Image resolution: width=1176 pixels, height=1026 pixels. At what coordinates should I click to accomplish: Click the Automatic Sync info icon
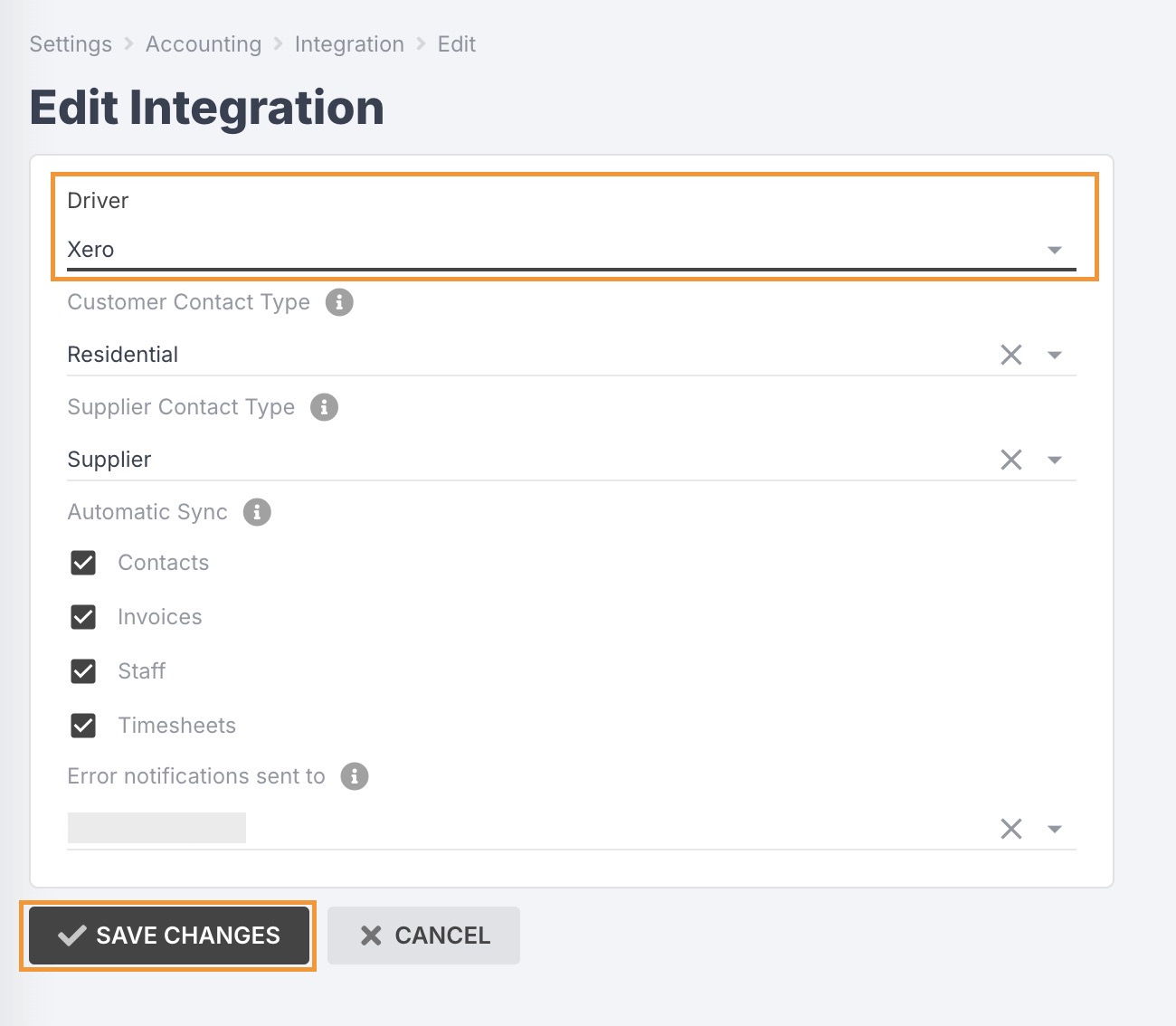click(257, 512)
